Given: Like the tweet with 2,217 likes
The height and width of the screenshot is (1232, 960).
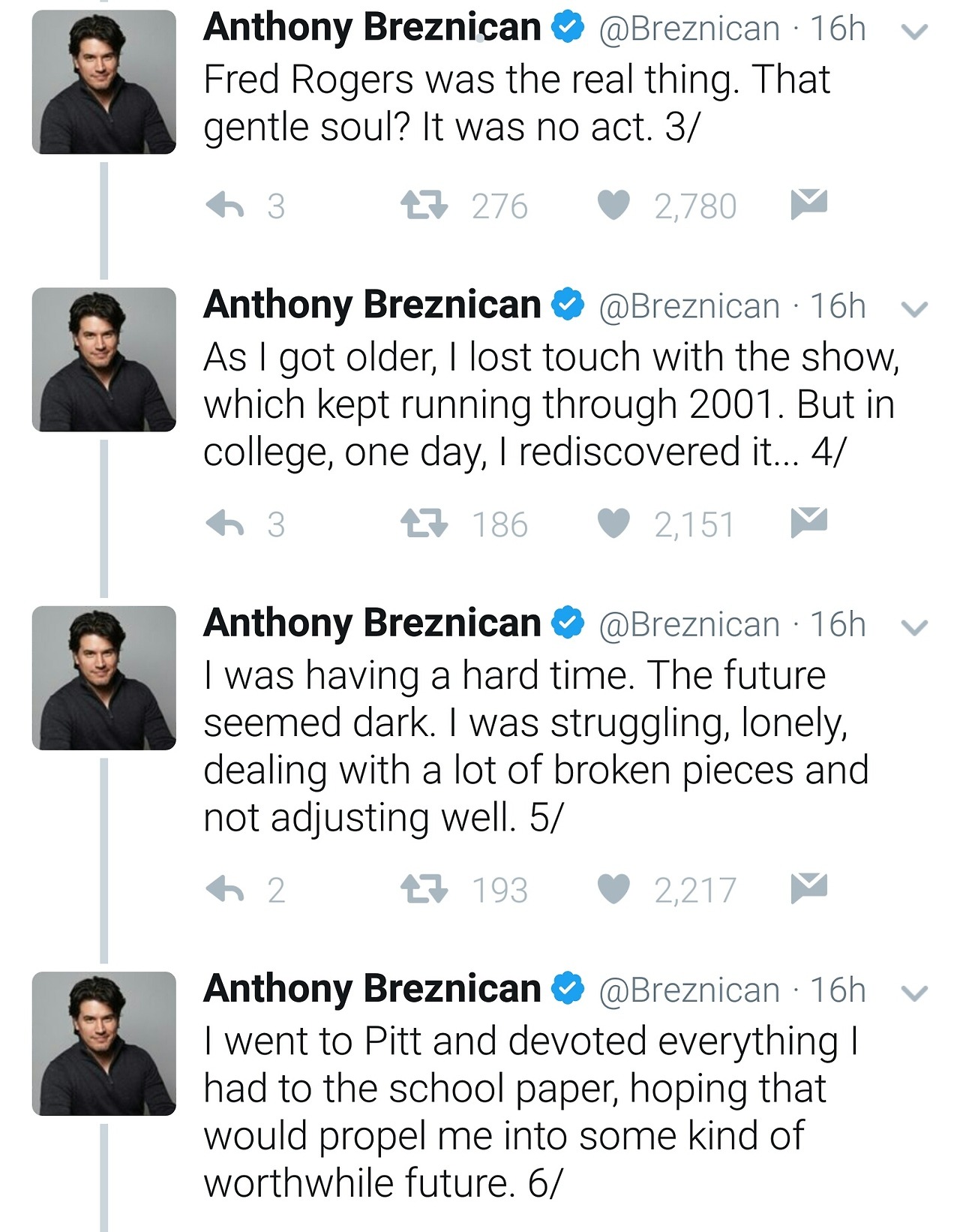Looking at the screenshot, I should click(x=613, y=889).
